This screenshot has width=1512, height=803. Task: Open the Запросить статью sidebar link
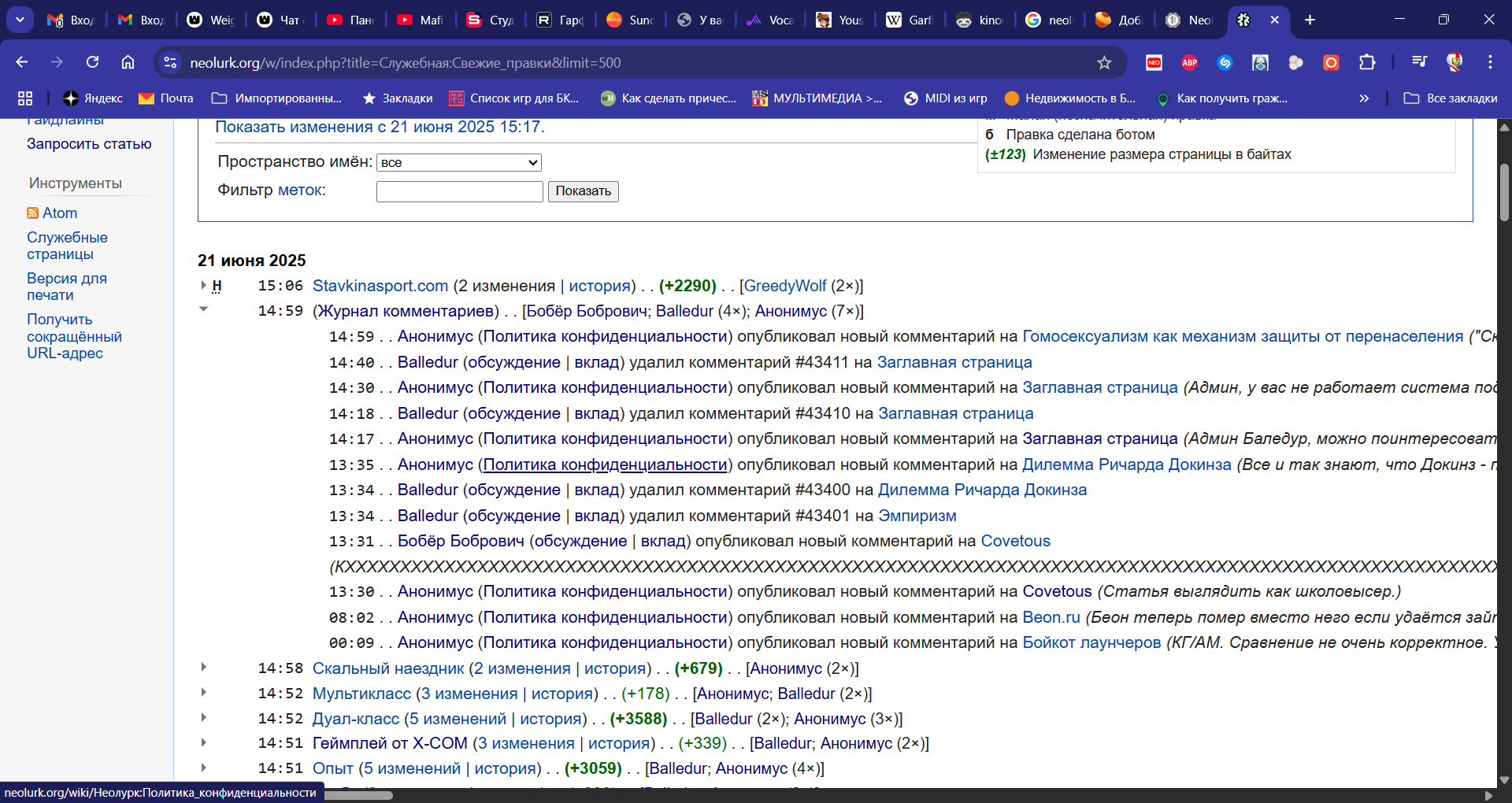pyautogui.click(x=89, y=144)
